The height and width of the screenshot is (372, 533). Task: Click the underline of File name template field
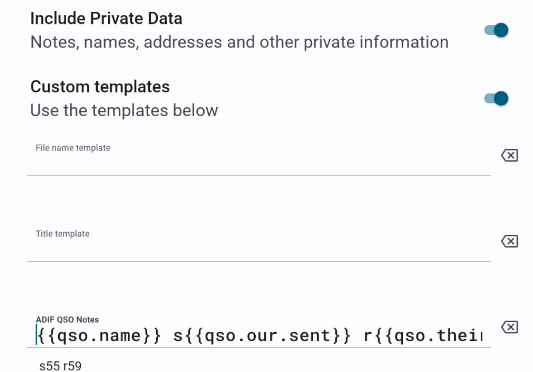[259, 175]
